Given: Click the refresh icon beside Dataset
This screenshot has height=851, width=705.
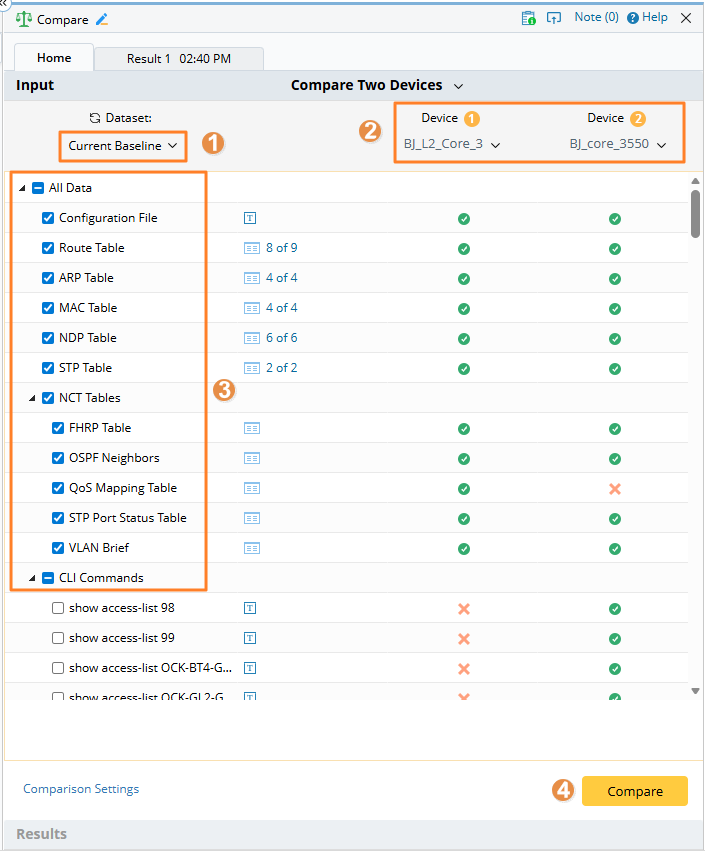Looking at the screenshot, I should (x=95, y=118).
